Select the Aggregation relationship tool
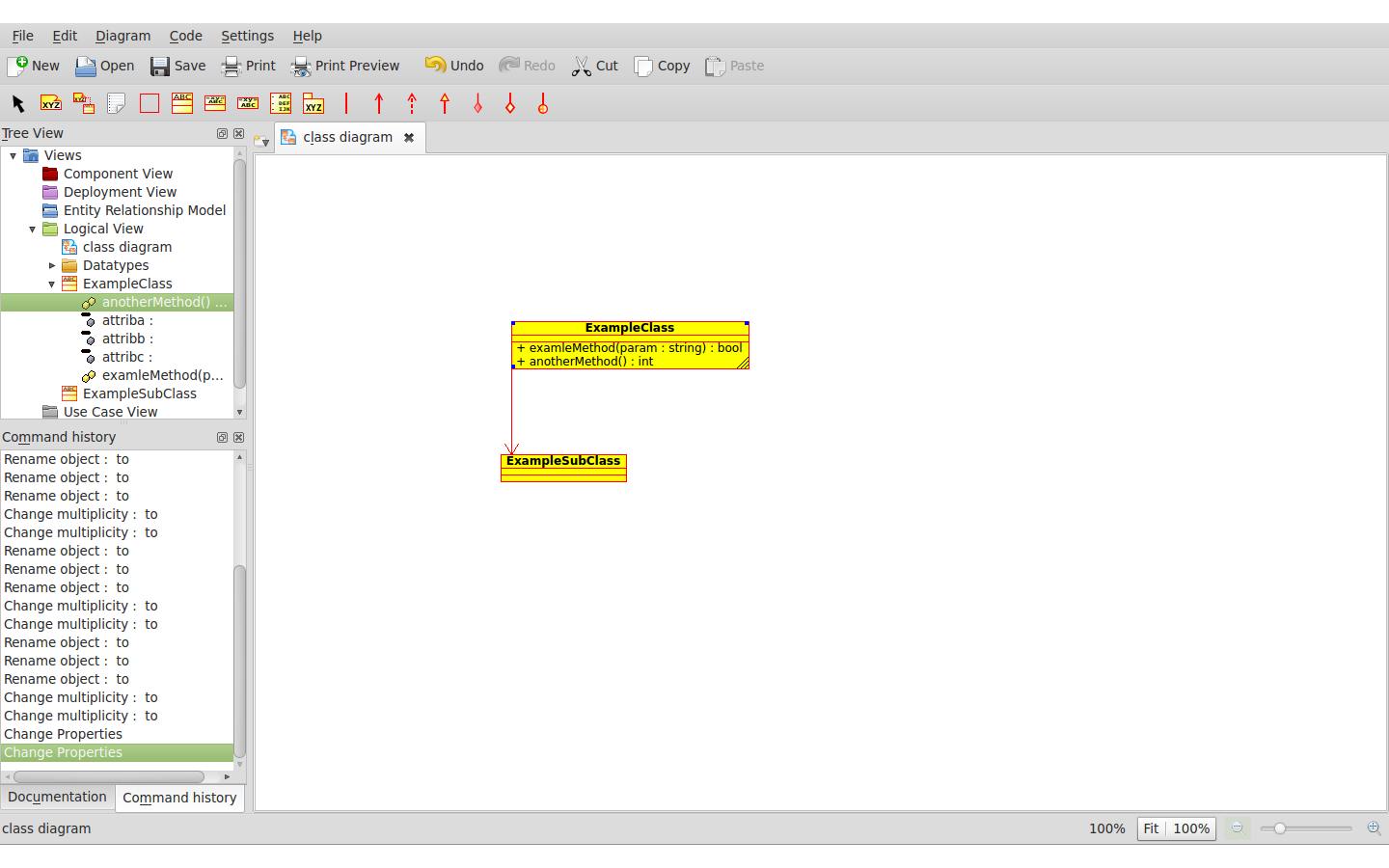The width and height of the screenshot is (1389, 868). pyautogui.click(x=510, y=103)
